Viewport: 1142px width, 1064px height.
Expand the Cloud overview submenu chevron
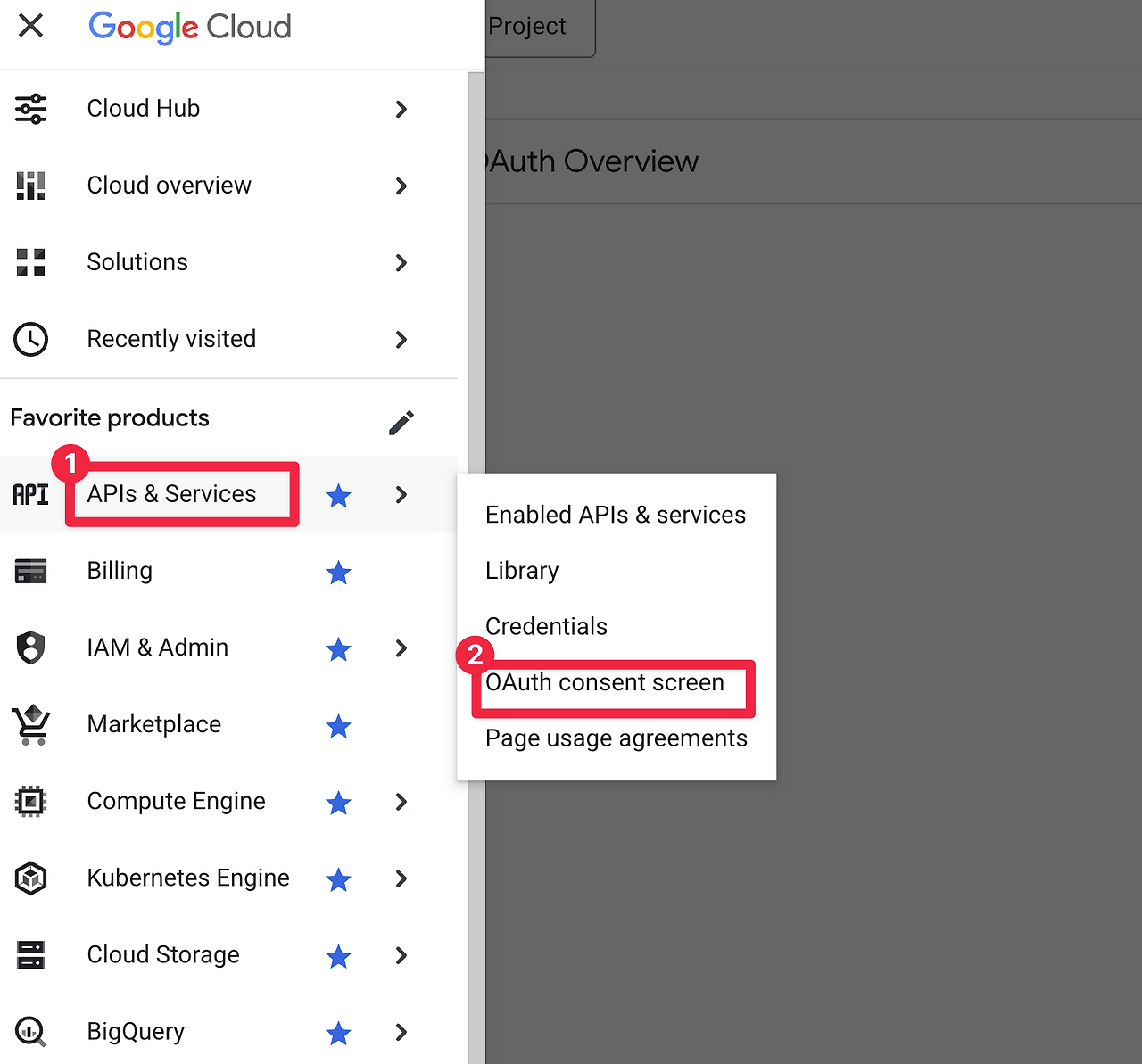click(401, 186)
